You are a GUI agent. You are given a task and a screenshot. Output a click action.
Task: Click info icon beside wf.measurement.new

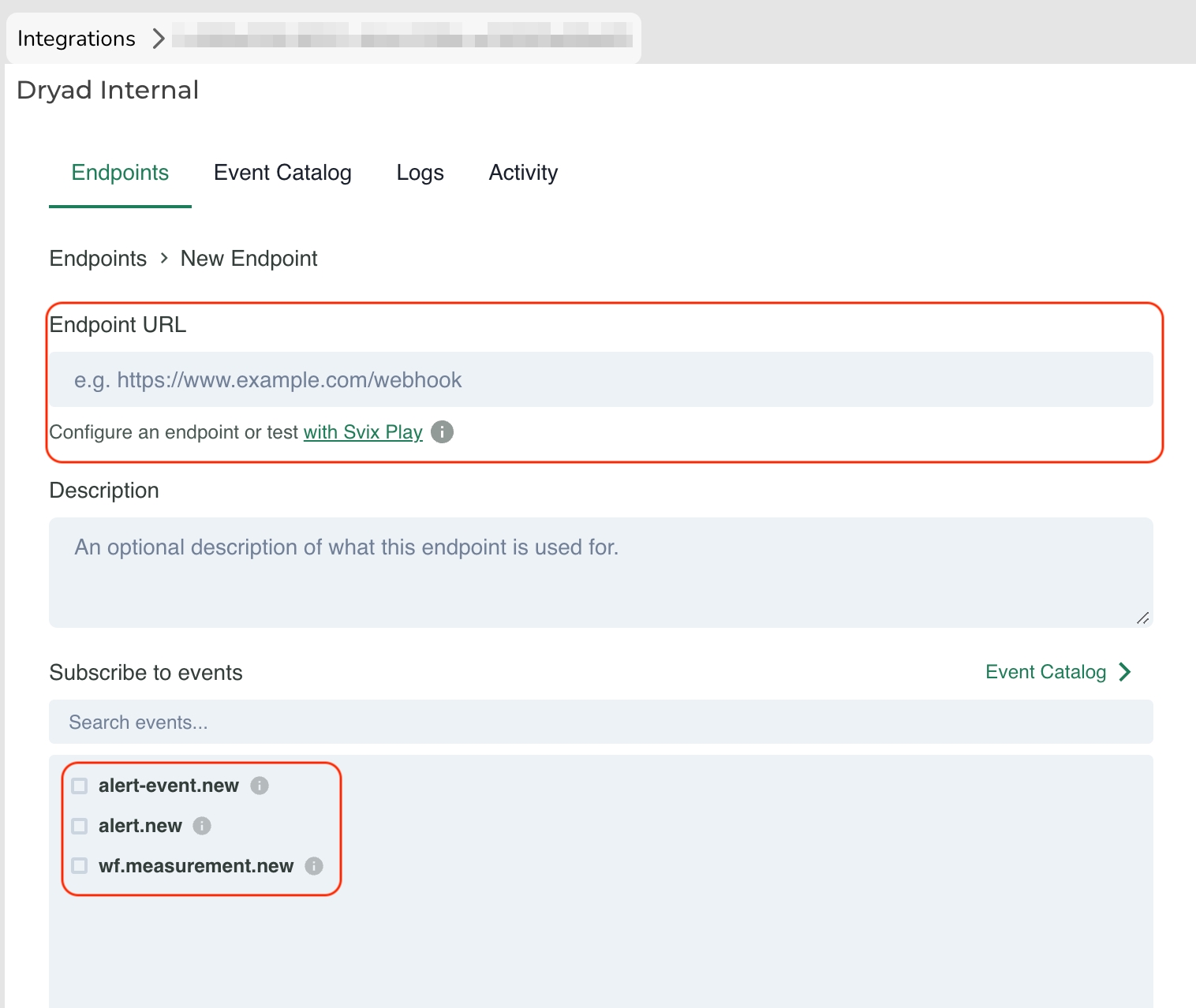[x=314, y=866]
